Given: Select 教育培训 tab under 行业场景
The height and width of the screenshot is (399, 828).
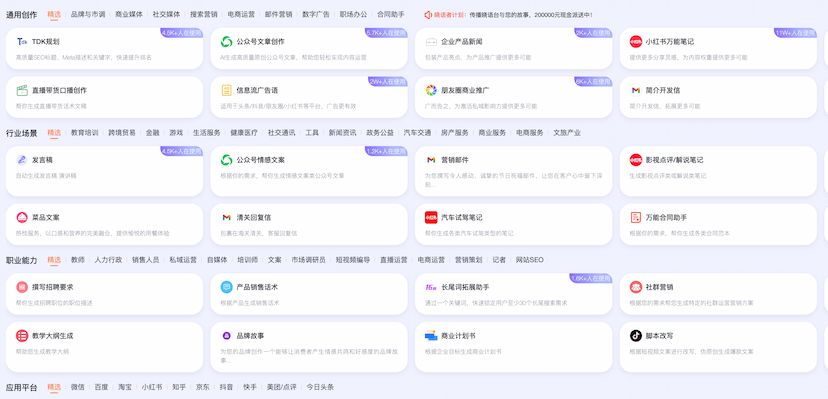Looking at the screenshot, I should (x=84, y=133).
